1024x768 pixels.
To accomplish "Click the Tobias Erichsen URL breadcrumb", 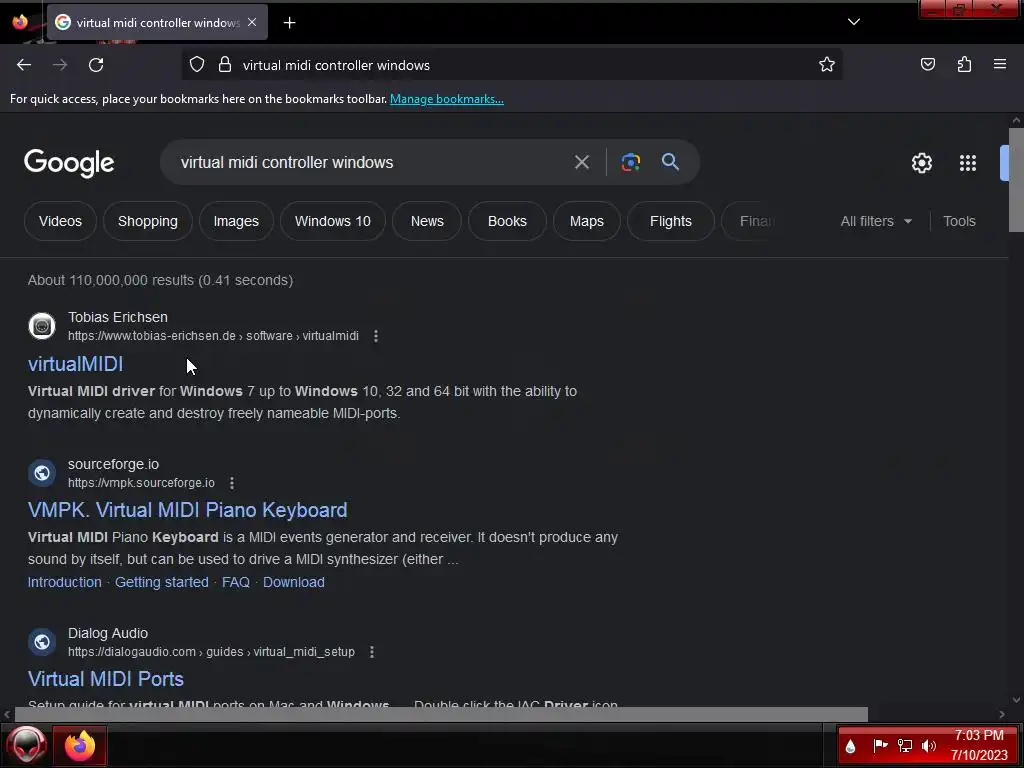I will pyautogui.click(x=214, y=336).
